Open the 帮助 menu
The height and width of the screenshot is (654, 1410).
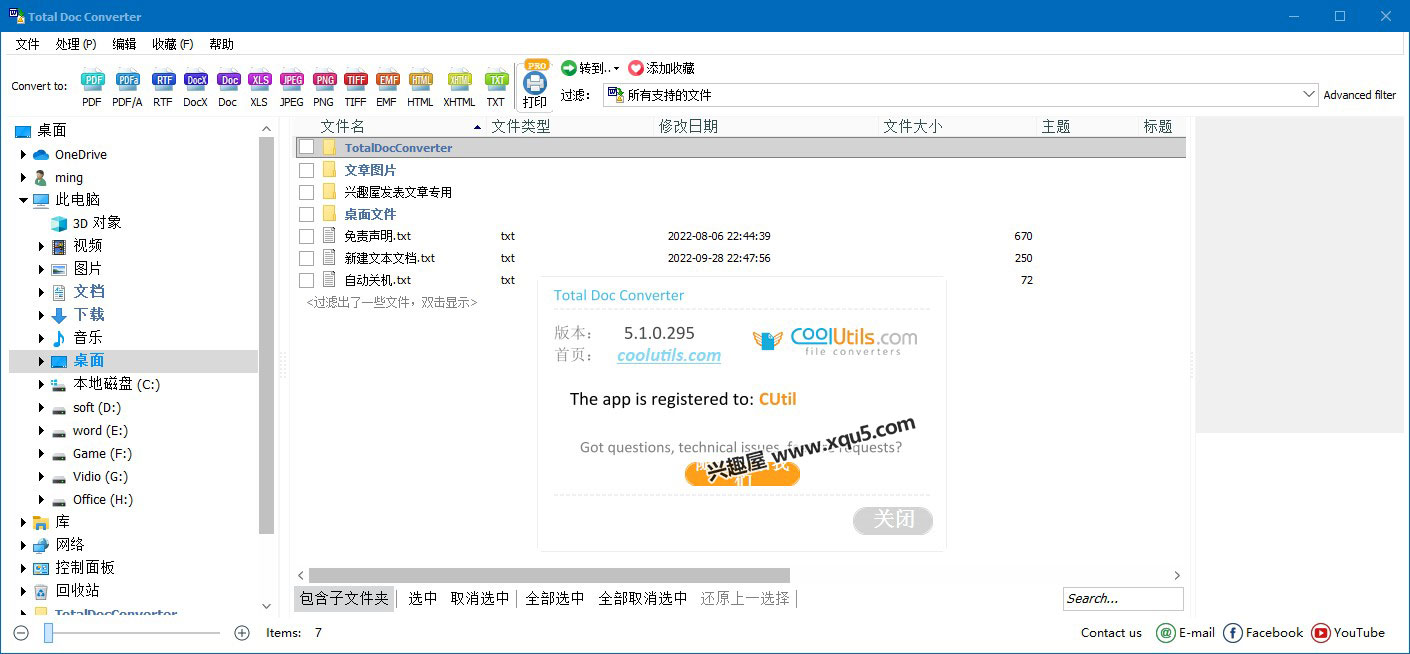coord(221,44)
